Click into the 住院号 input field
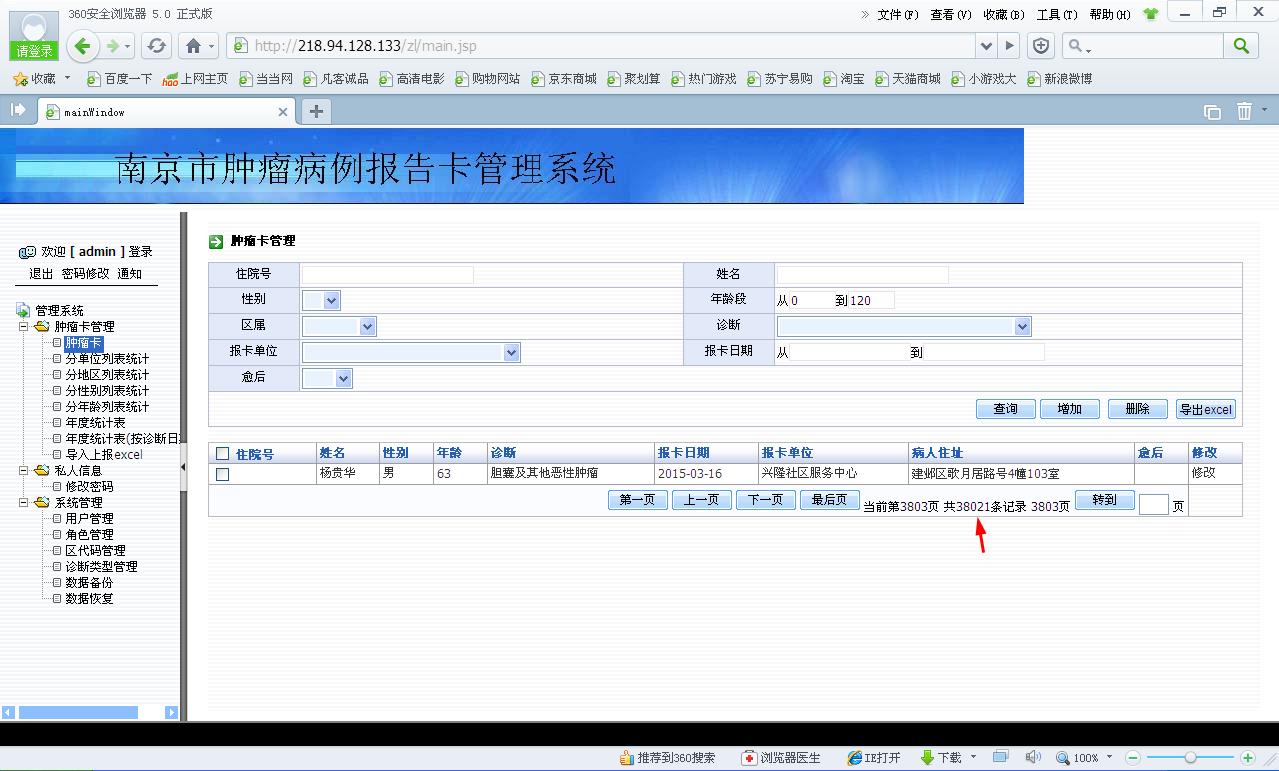This screenshot has height=771, width=1279. [x=388, y=274]
